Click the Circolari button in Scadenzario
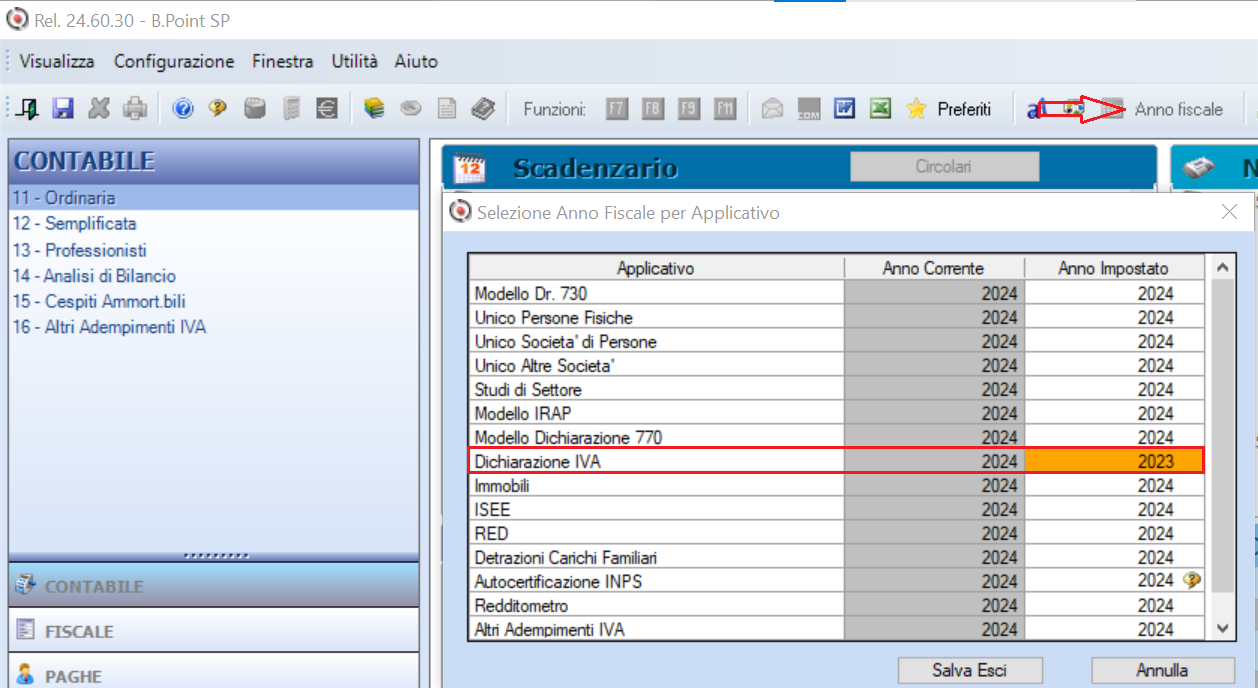 coord(944,167)
